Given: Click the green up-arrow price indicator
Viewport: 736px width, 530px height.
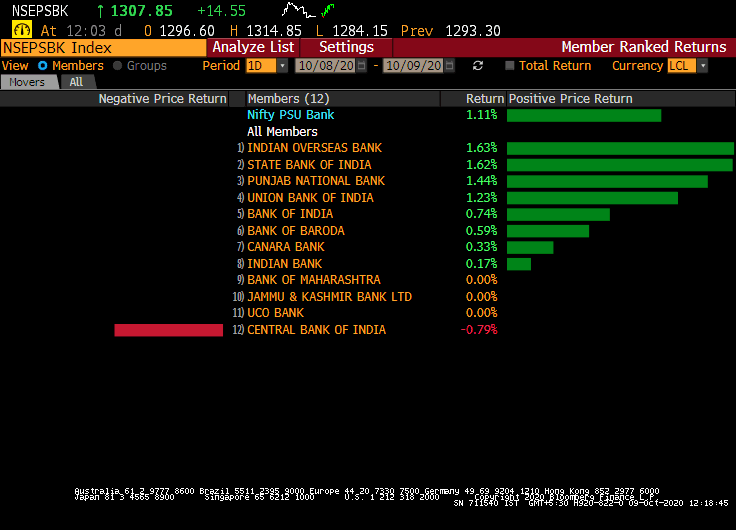Looking at the screenshot, I should click(x=100, y=11).
